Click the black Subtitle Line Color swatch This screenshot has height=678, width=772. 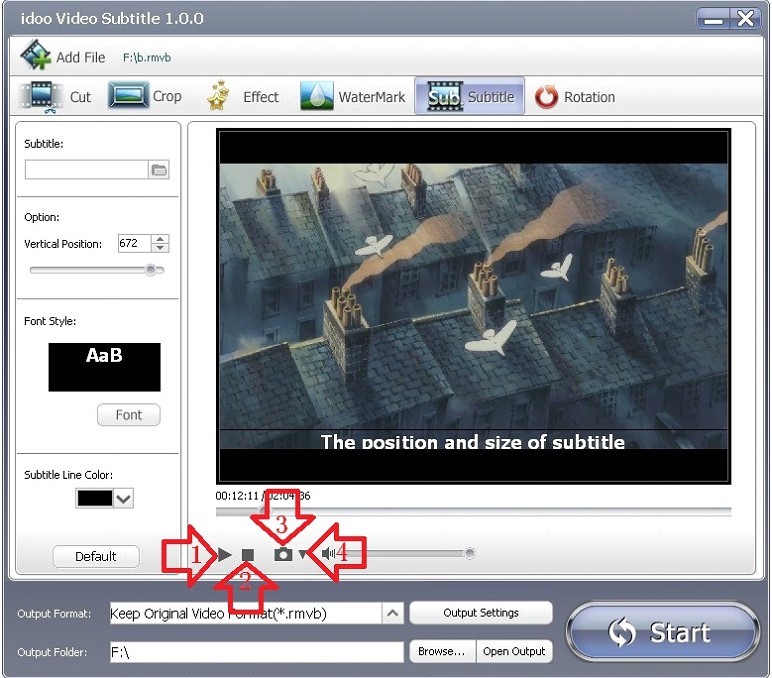pos(95,498)
